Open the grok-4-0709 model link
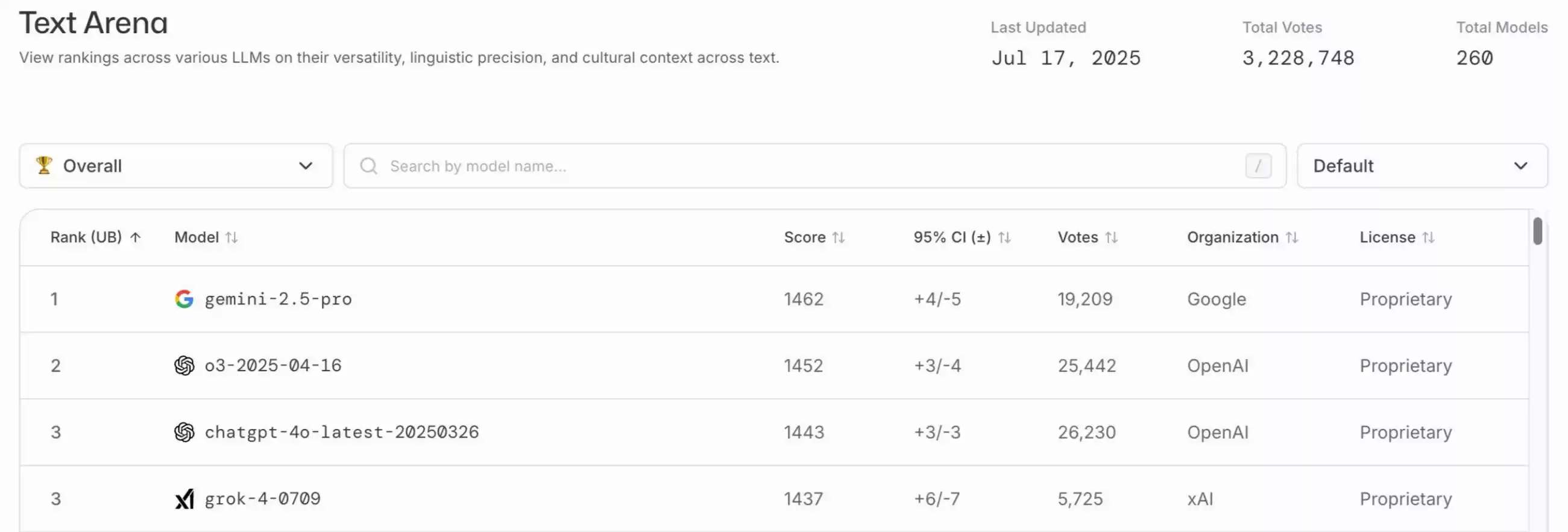 coord(262,499)
